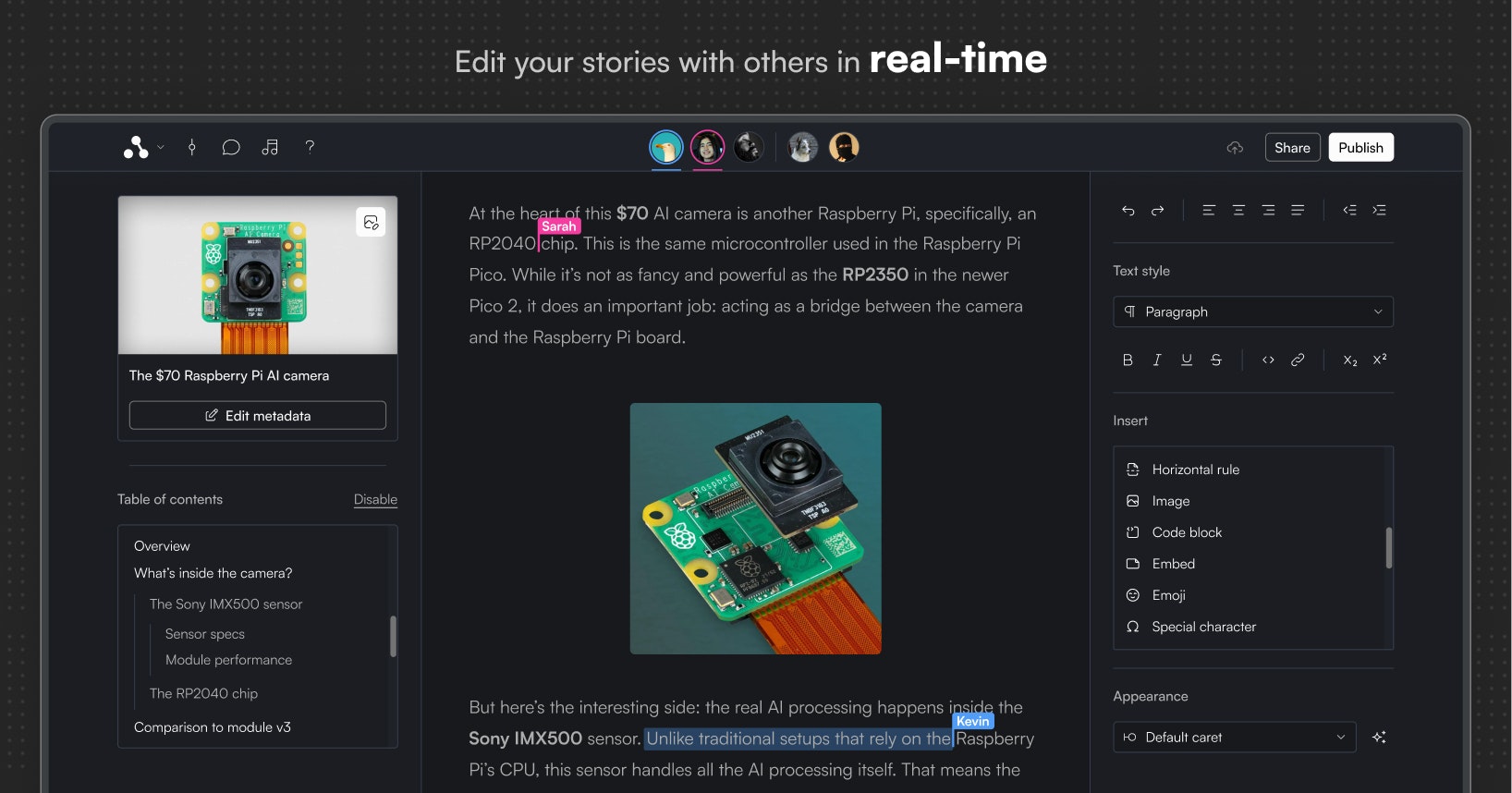Insert a hyperlink with link icon

coord(1298,360)
